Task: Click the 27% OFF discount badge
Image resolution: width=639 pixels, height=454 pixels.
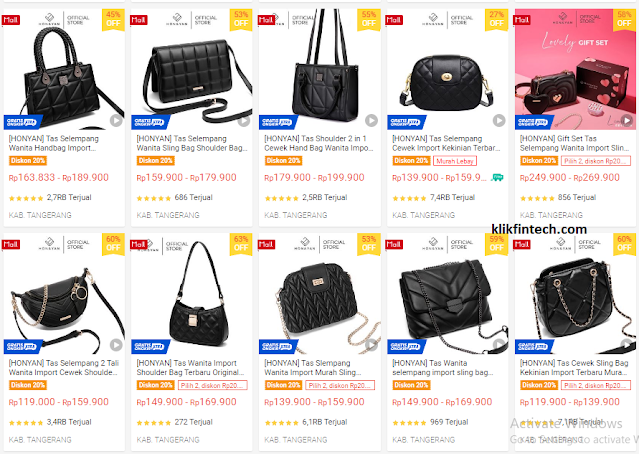Action: pyautogui.click(x=496, y=19)
